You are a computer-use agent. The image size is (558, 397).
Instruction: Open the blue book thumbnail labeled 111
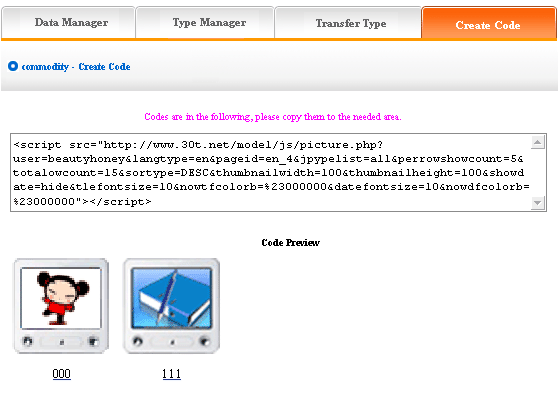(x=172, y=306)
